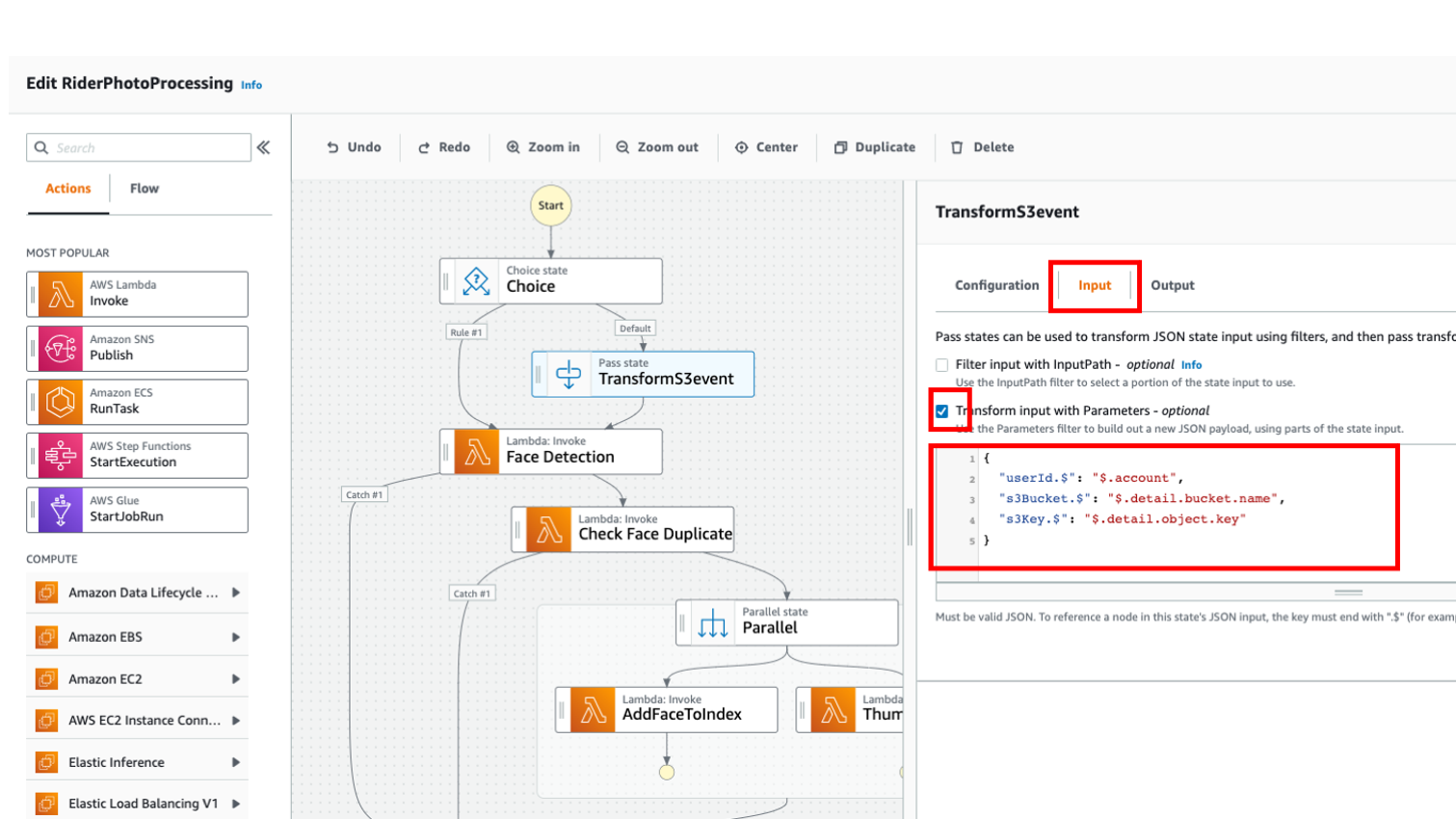Zoom in on the workflow canvas
Screen dimensions: 1456x819
tap(543, 147)
